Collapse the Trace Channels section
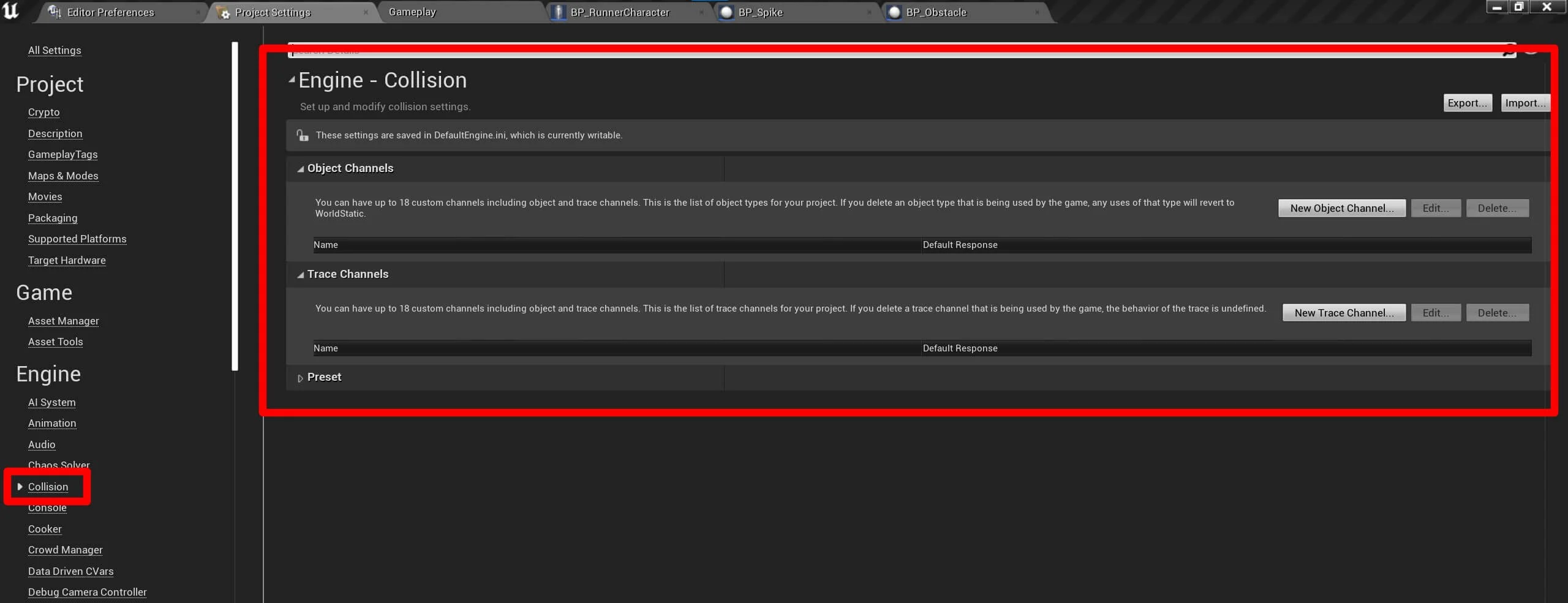The image size is (1568, 603). tap(300, 275)
